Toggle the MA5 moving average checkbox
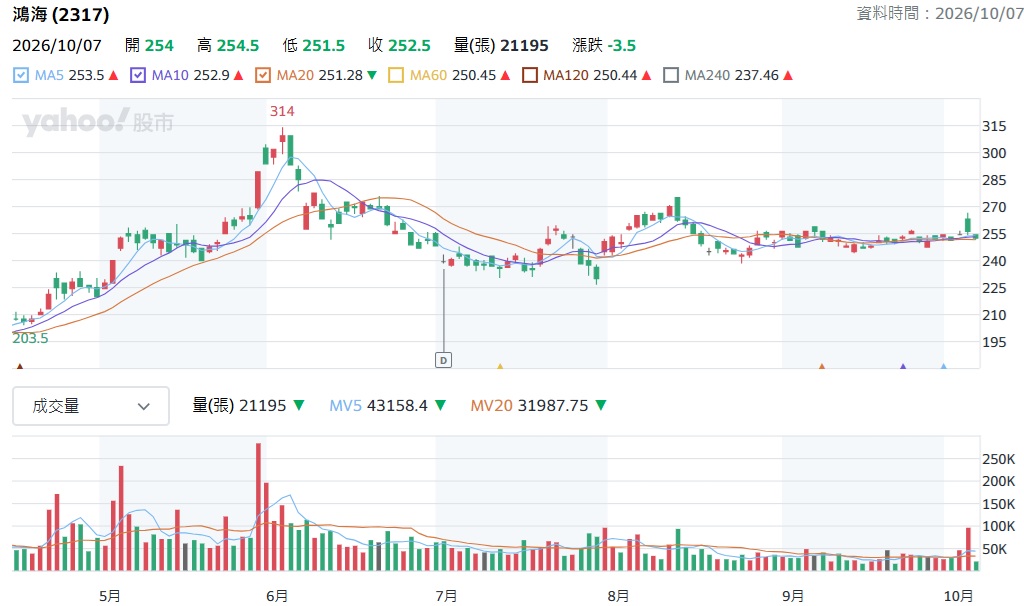The width and height of the screenshot is (1024, 606). 21,75
